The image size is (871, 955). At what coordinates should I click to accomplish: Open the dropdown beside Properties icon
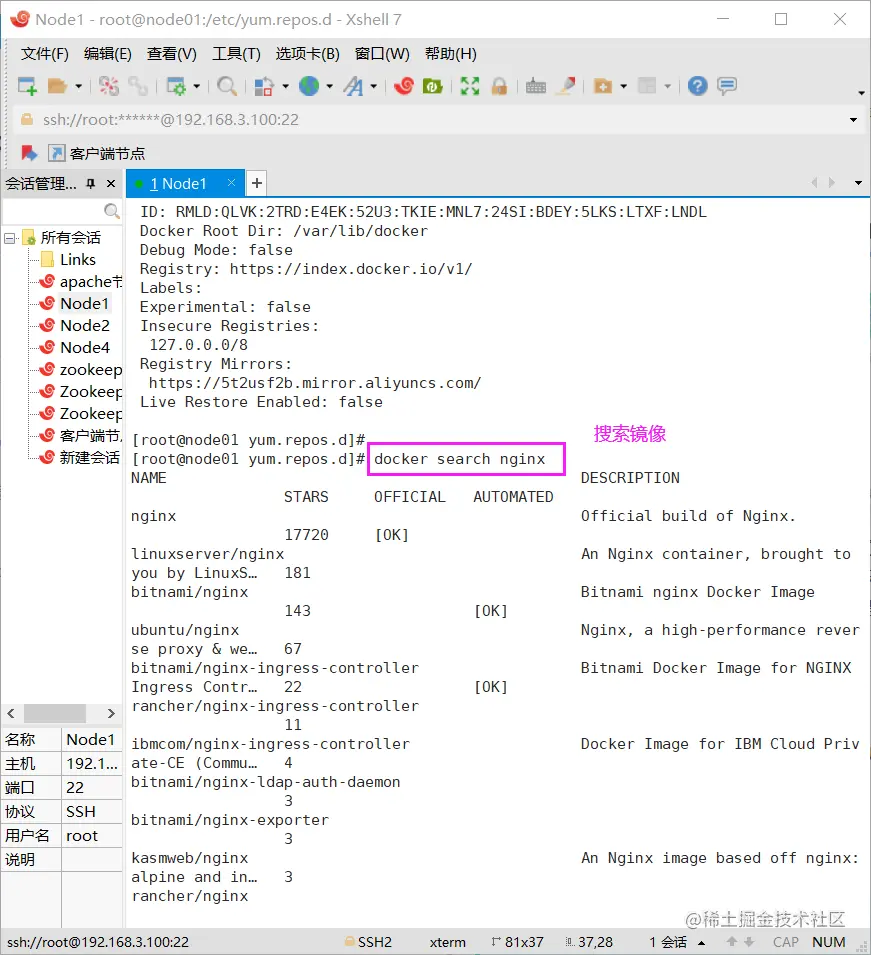tap(196, 86)
